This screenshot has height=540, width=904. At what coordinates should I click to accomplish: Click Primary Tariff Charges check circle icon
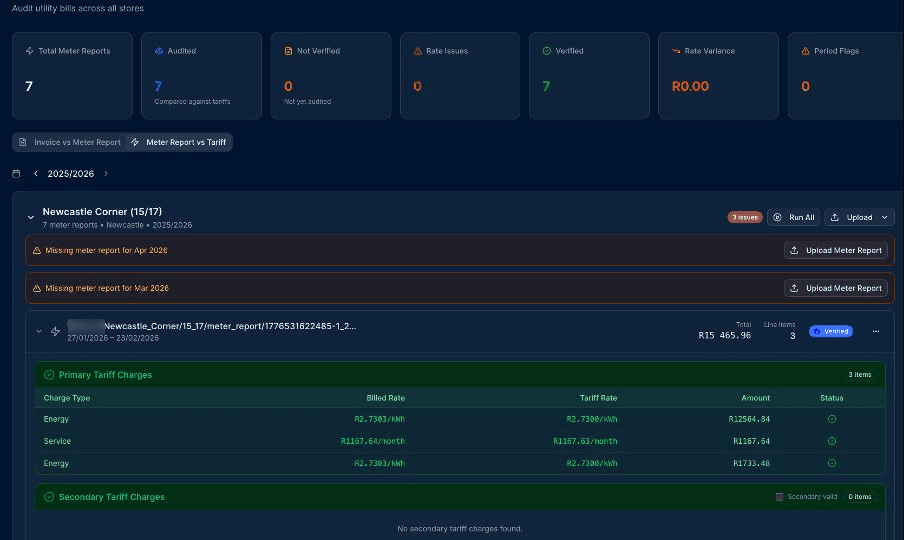click(49, 375)
